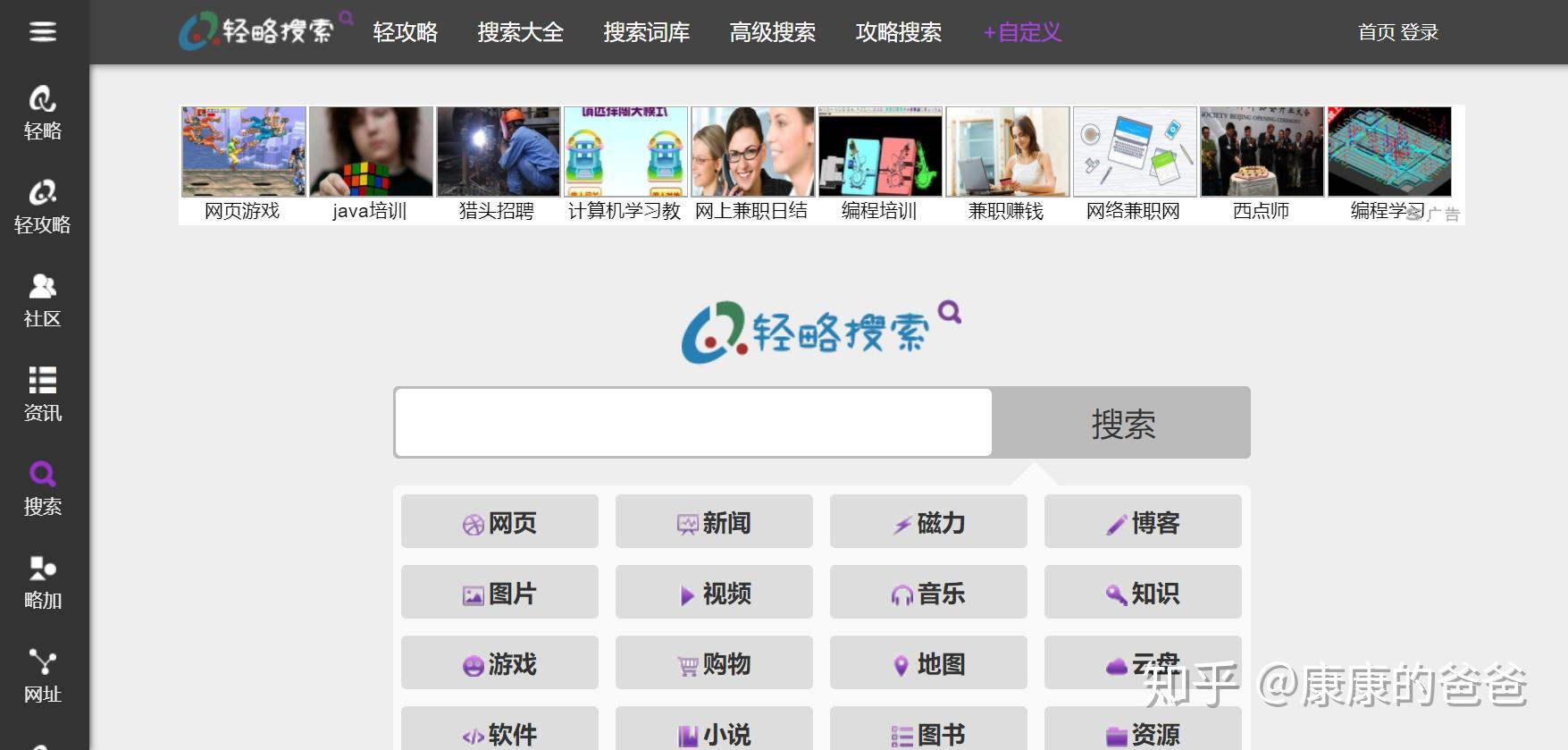
Task: Select 博客 search category
Action: (1143, 521)
